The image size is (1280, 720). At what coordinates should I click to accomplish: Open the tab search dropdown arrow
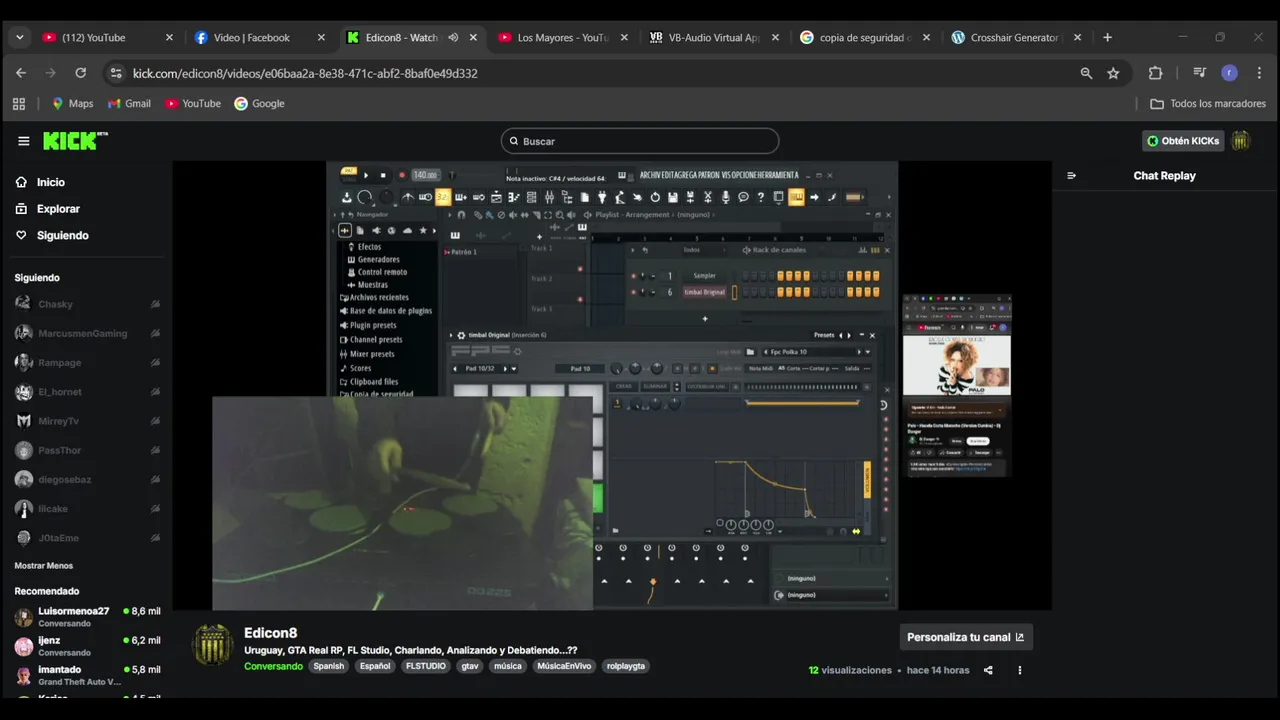19,37
